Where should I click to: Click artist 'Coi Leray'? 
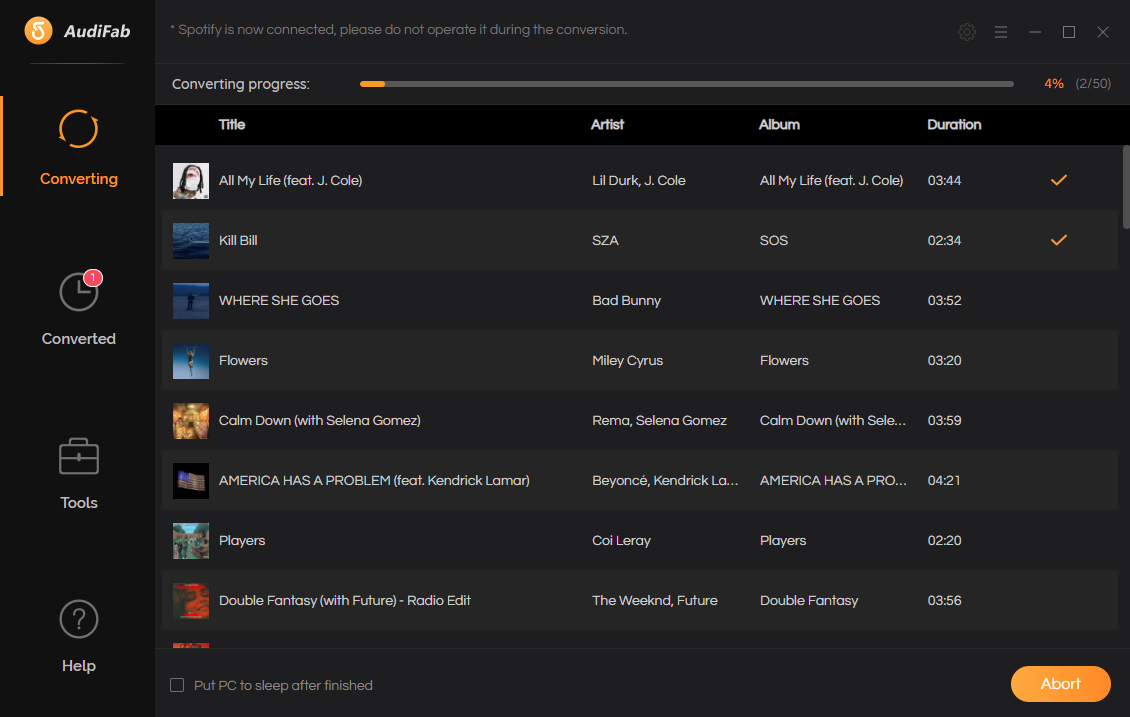point(621,540)
